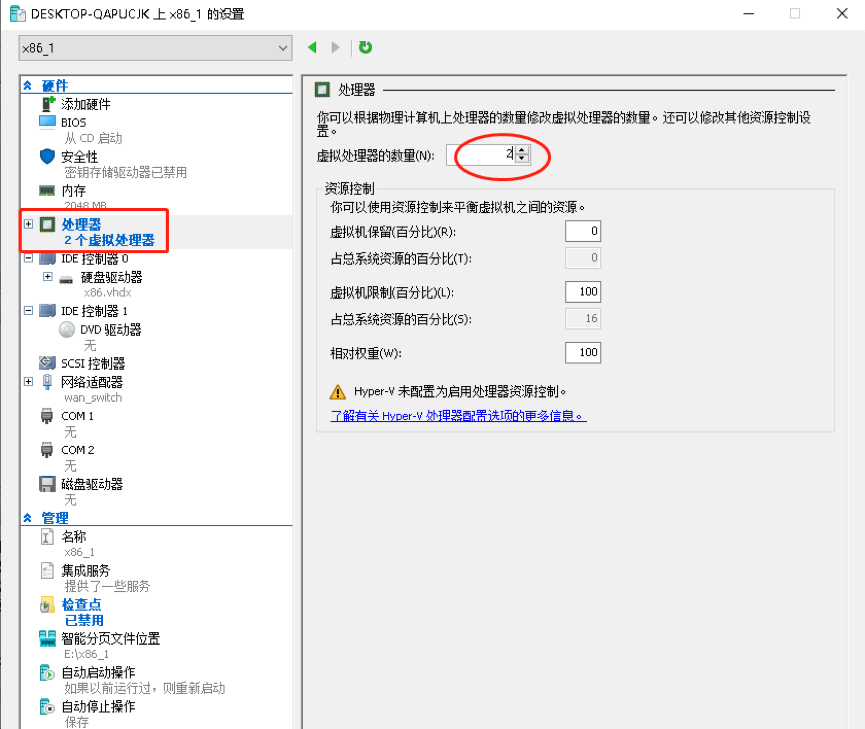Select the 磁盘驱动器 floppy icon

(47, 484)
